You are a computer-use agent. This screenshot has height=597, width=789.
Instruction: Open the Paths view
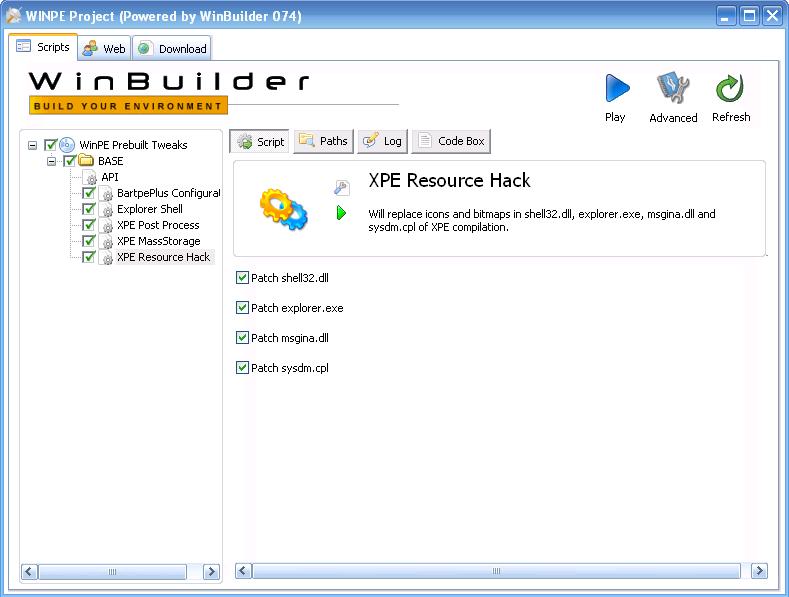pos(324,141)
